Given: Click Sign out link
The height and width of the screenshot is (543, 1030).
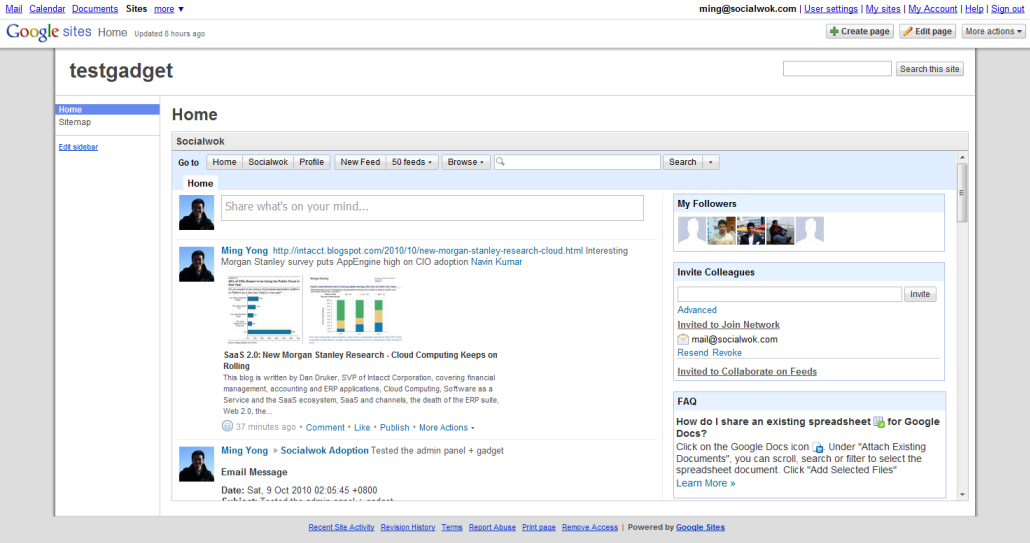Looking at the screenshot, I should click(x=1008, y=9).
